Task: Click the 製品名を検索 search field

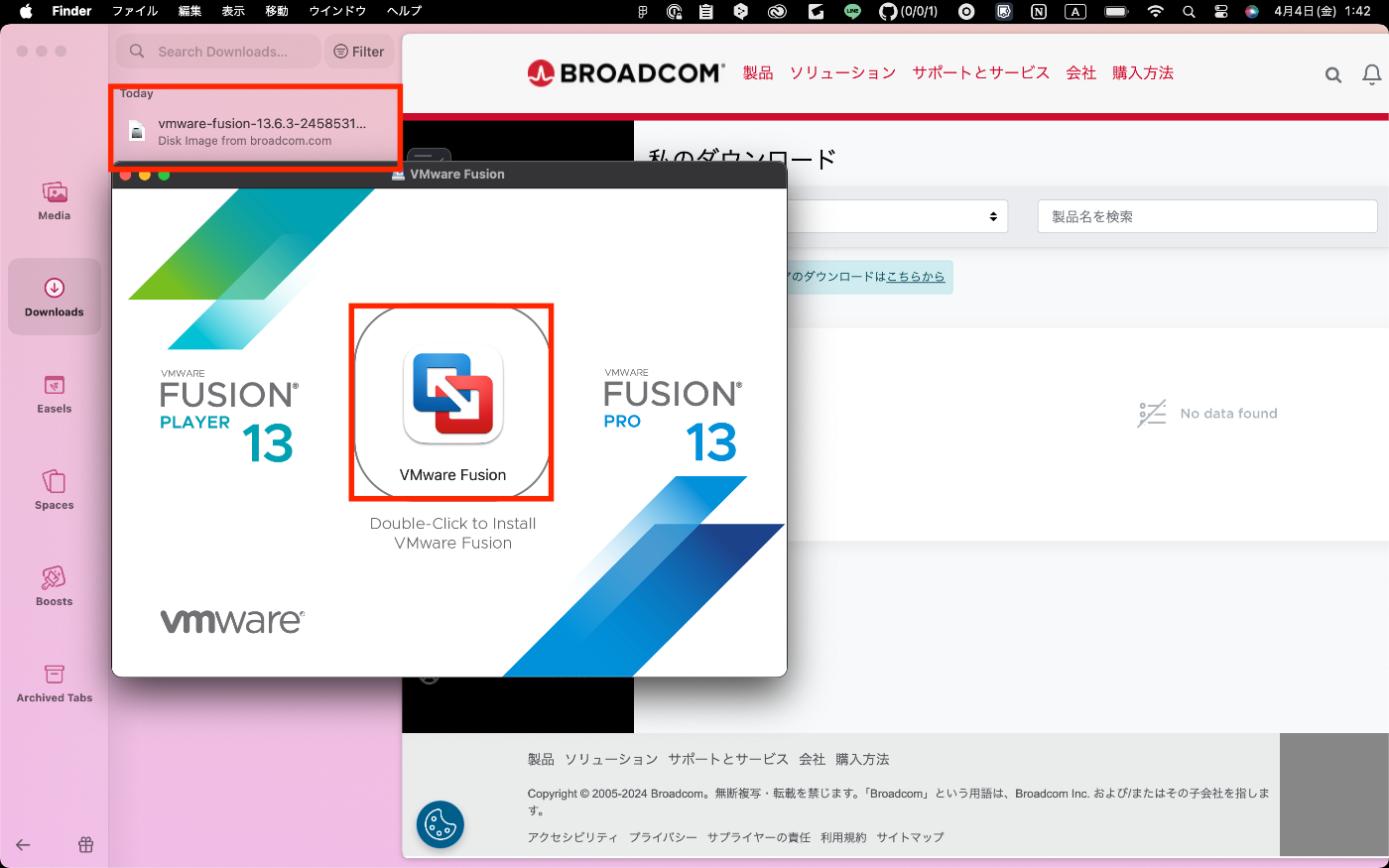Action: point(1207,216)
